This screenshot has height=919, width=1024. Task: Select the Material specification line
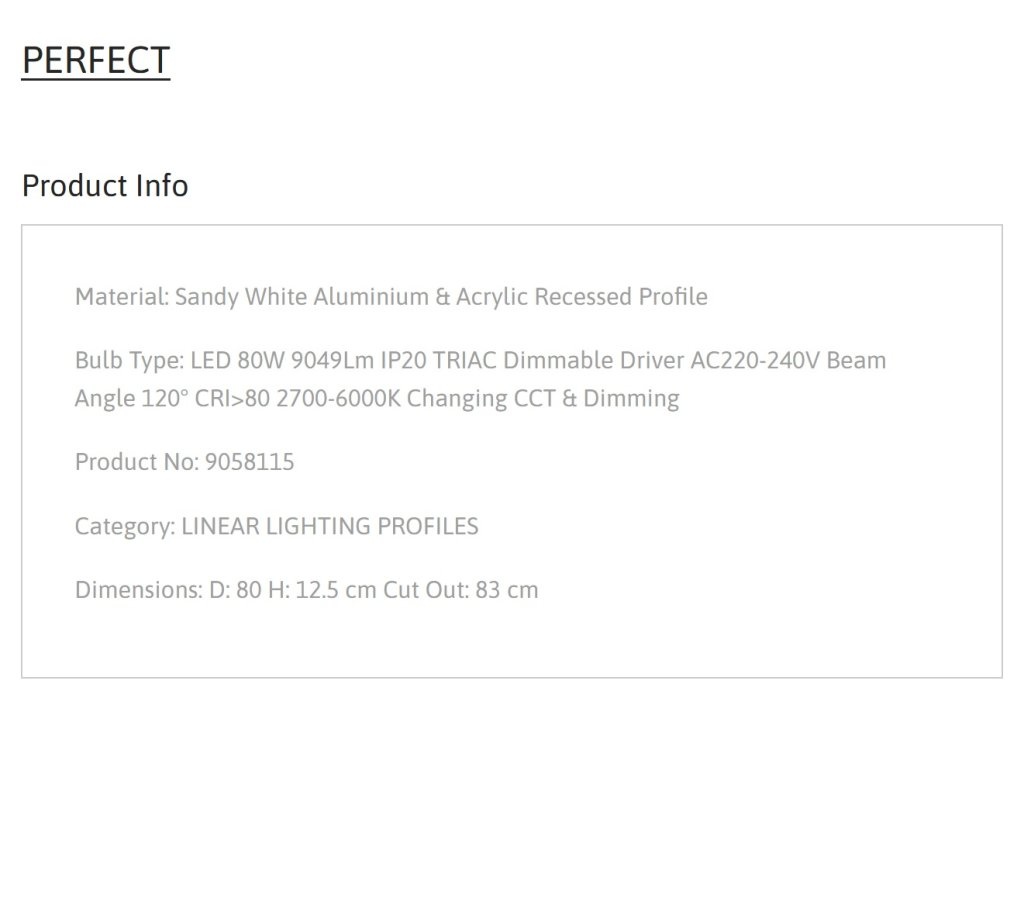[x=391, y=297]
